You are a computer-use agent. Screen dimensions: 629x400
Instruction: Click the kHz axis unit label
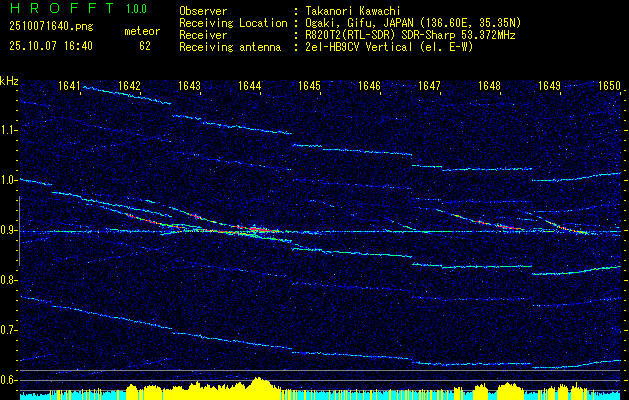(x=9, y=81)
